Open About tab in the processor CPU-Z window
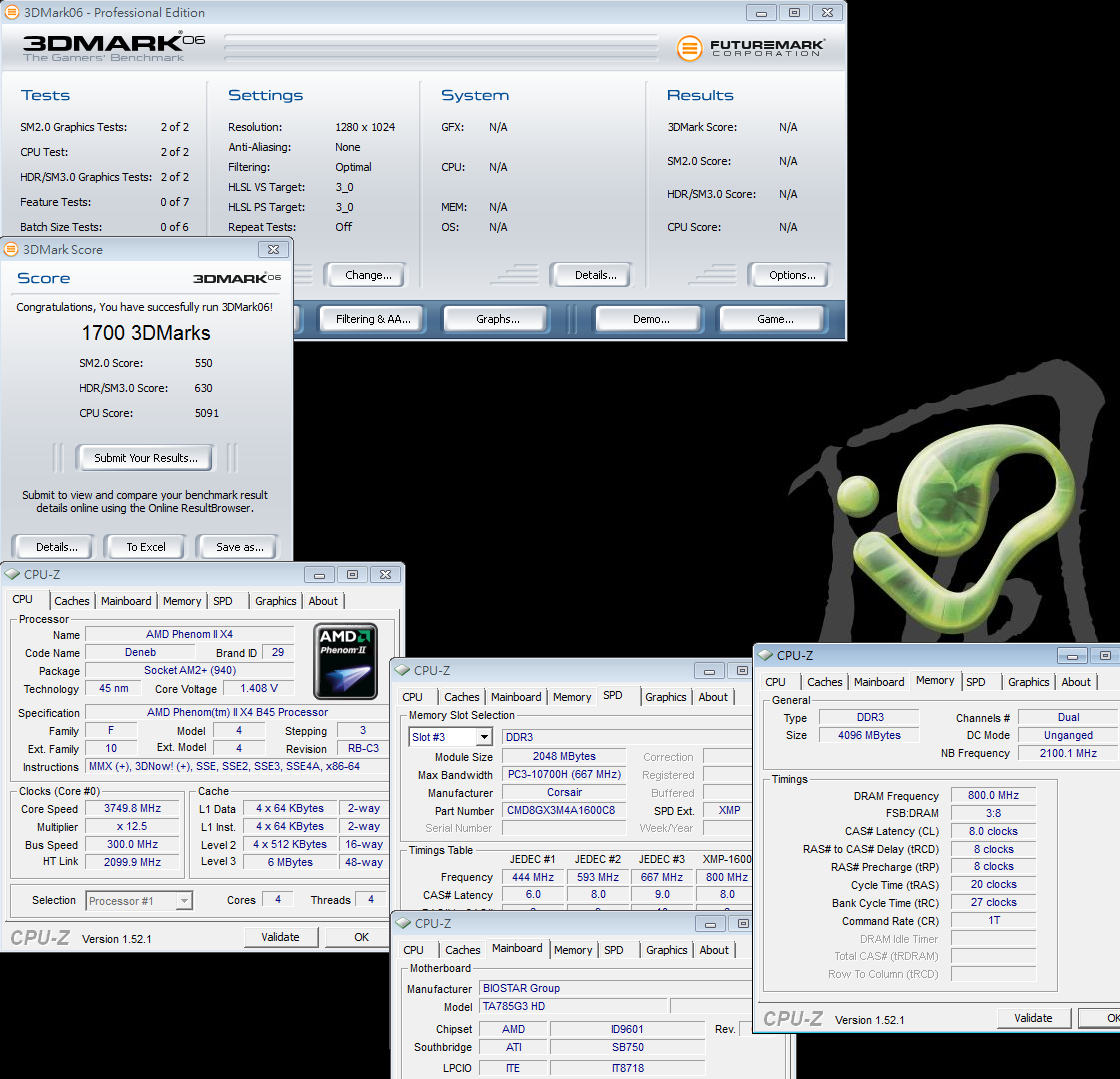Viewport: 1120px width, 1079px height. 323,601
